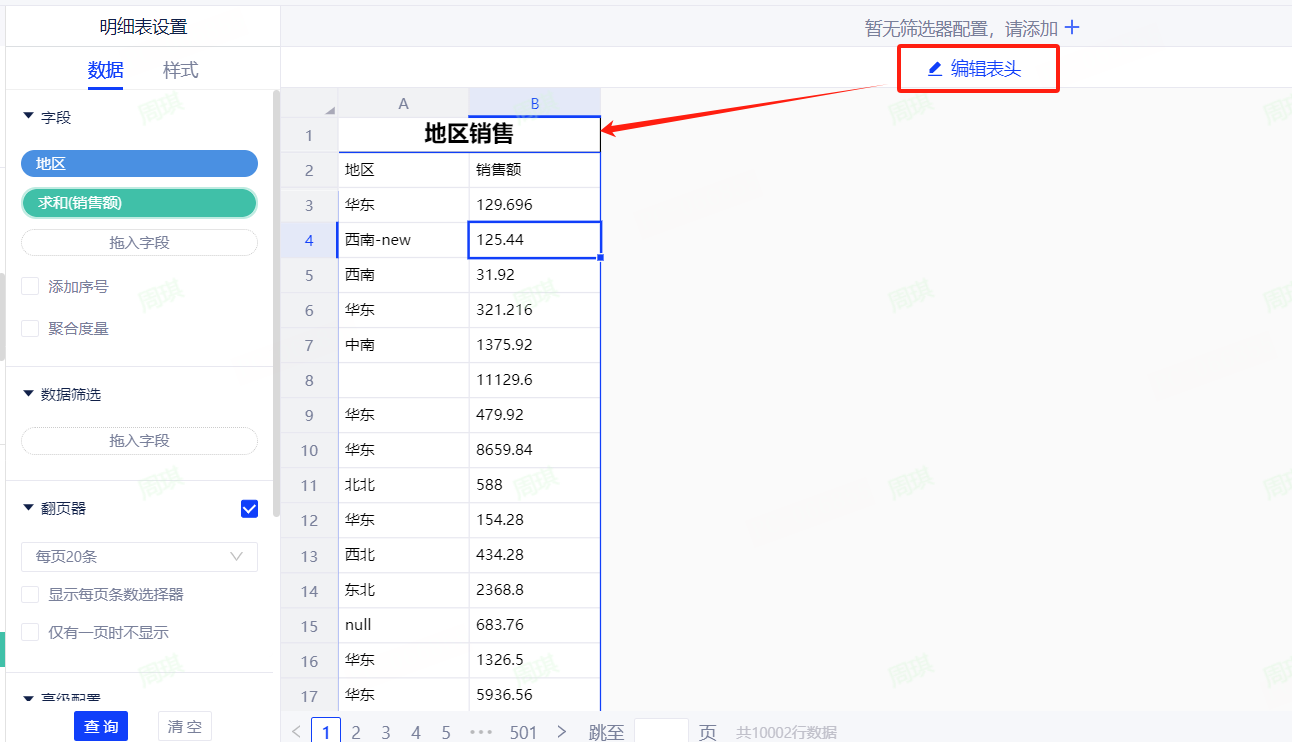Select column A header
The image size is (1292, 742).
[403, 103]
